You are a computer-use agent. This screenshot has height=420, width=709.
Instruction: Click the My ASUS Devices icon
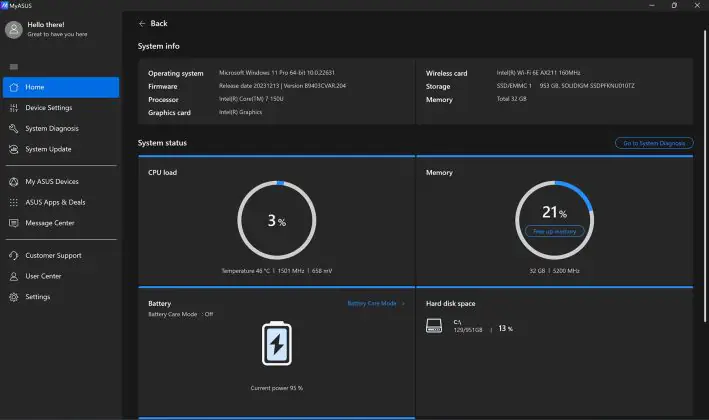14,182
